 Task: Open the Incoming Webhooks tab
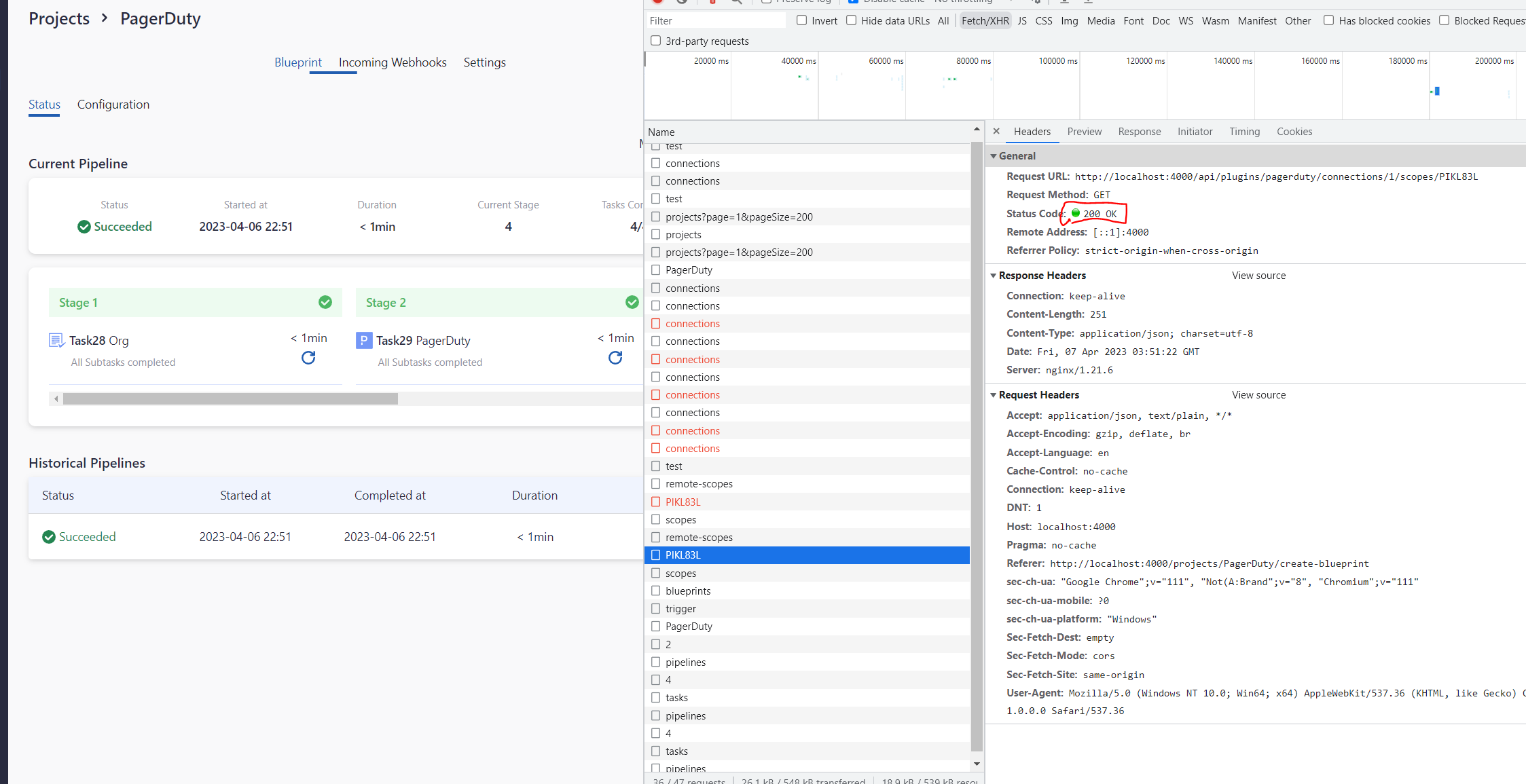393,62
